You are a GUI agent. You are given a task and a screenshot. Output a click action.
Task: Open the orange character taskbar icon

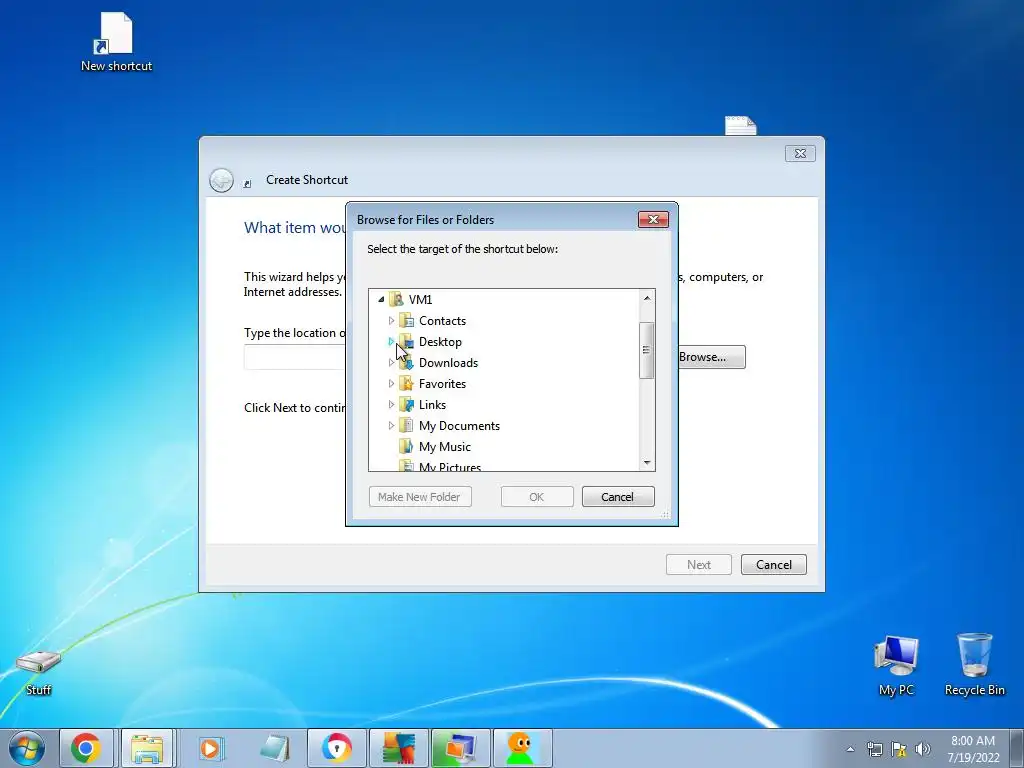click(x=521, y=748)
